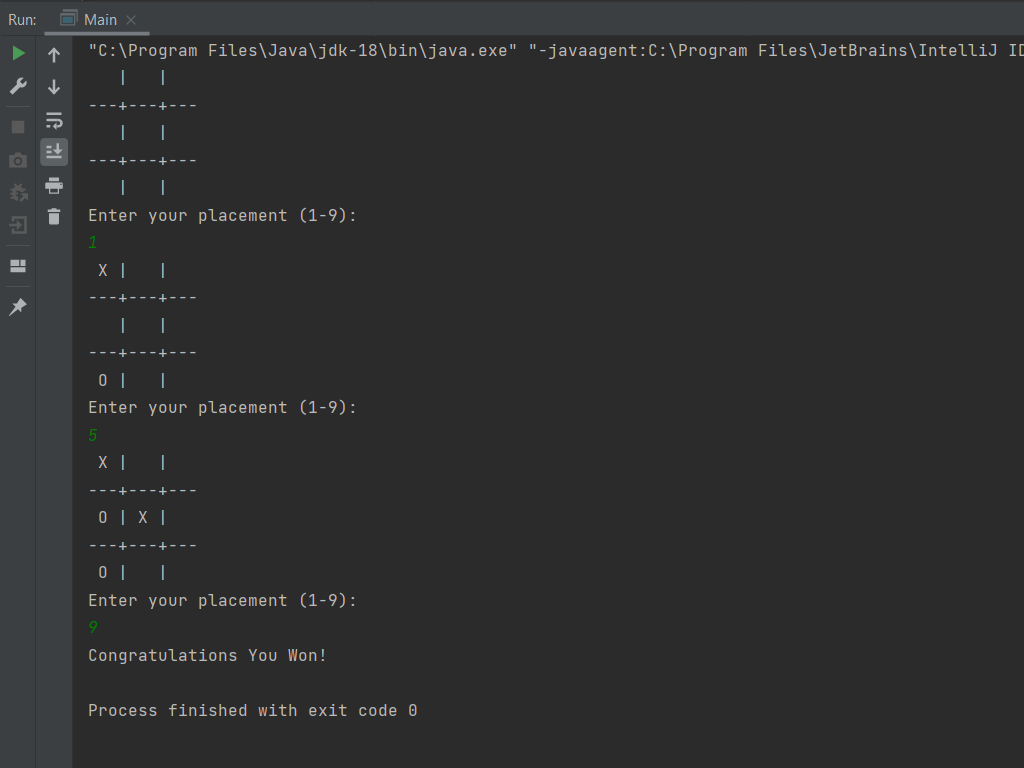
Task: Click the Run: tool window label
Action: [x=22, y=20]
